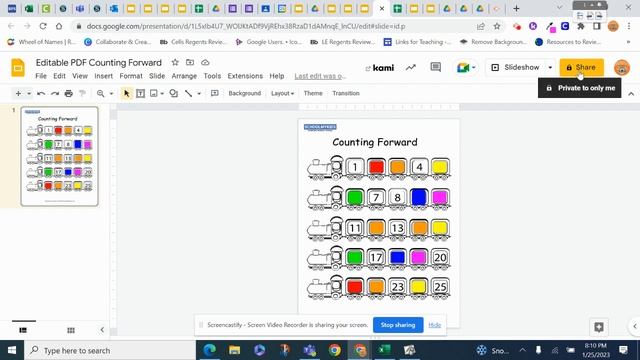Add a new slide with plus button
The width and height of the screenshot is (640, 360).
(x=18, y=93)
